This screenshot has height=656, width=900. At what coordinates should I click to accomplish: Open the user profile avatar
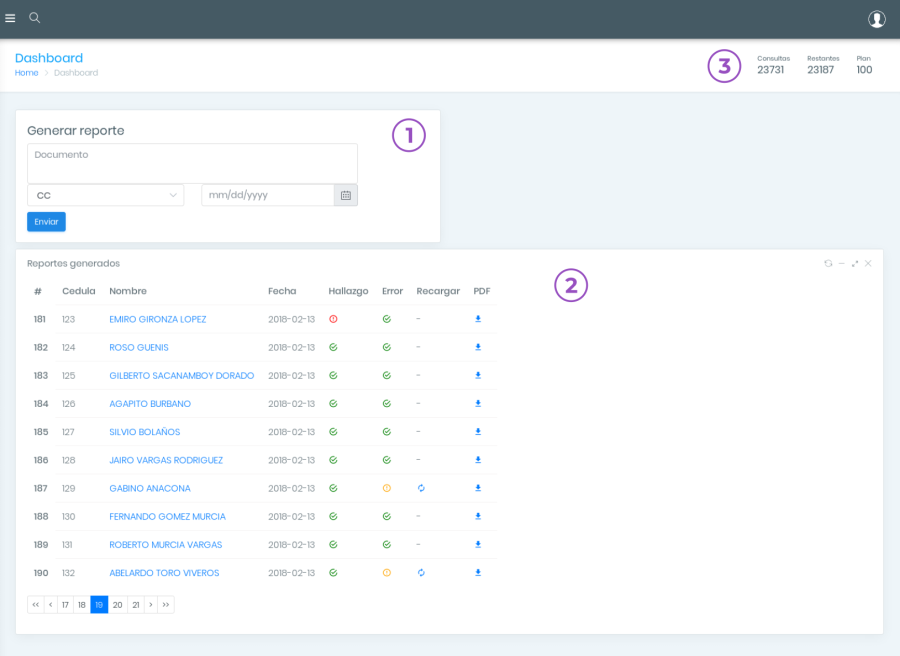tap(876, 19)
